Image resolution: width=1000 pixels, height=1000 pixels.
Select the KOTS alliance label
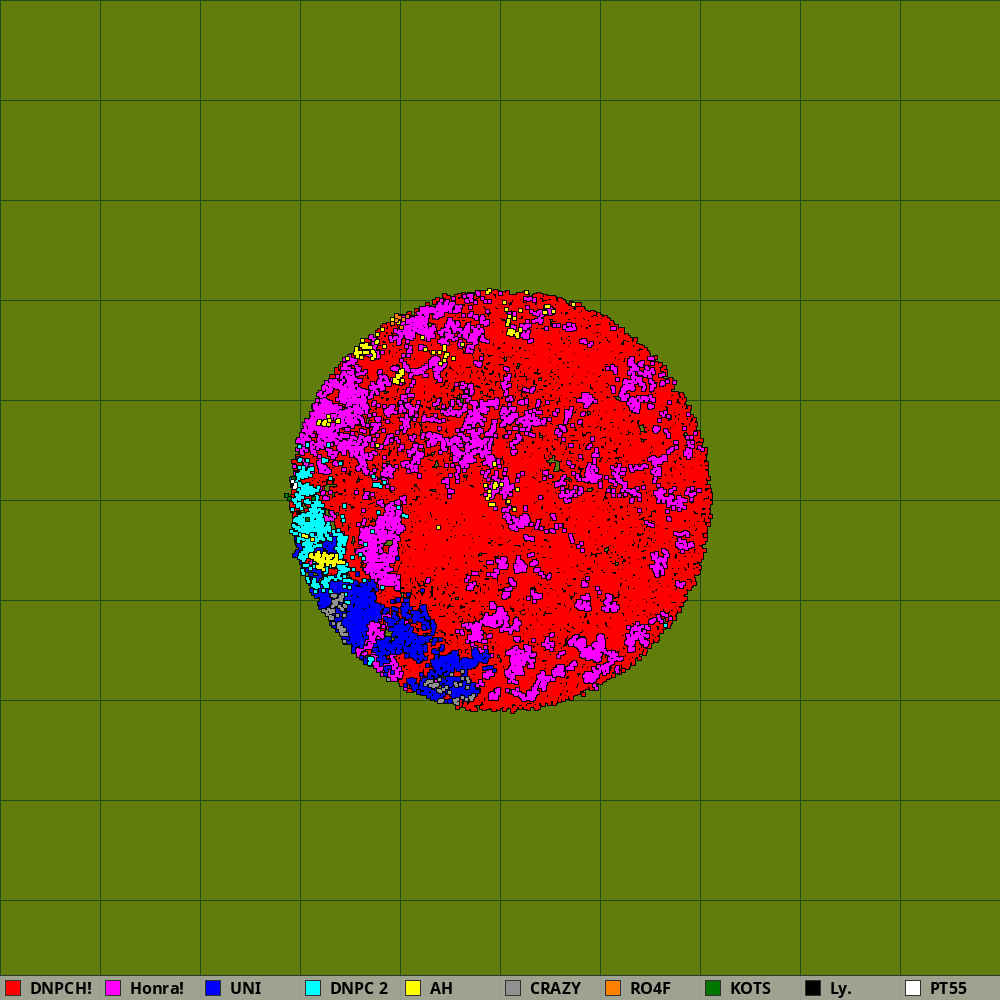tap(751, 988)
